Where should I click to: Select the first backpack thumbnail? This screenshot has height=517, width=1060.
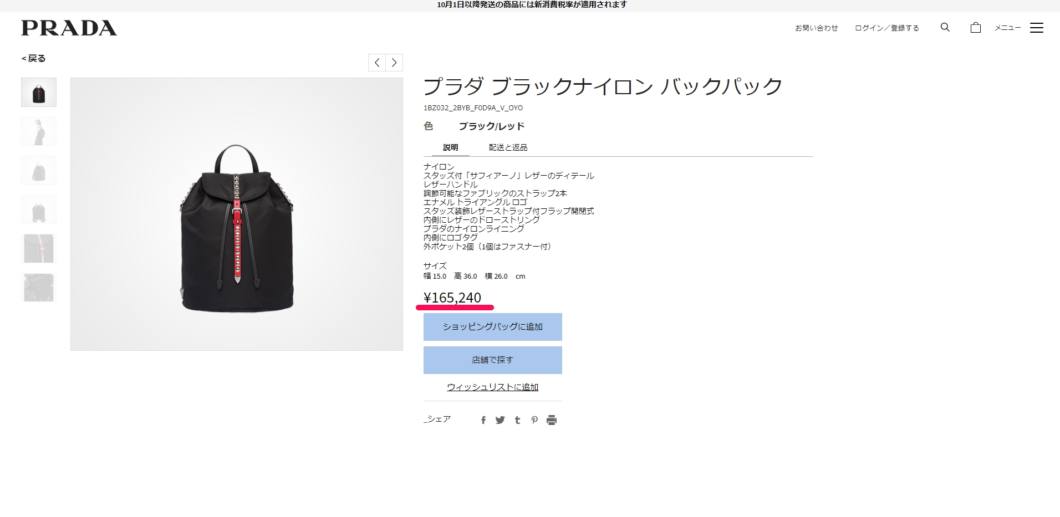[39, 92]
